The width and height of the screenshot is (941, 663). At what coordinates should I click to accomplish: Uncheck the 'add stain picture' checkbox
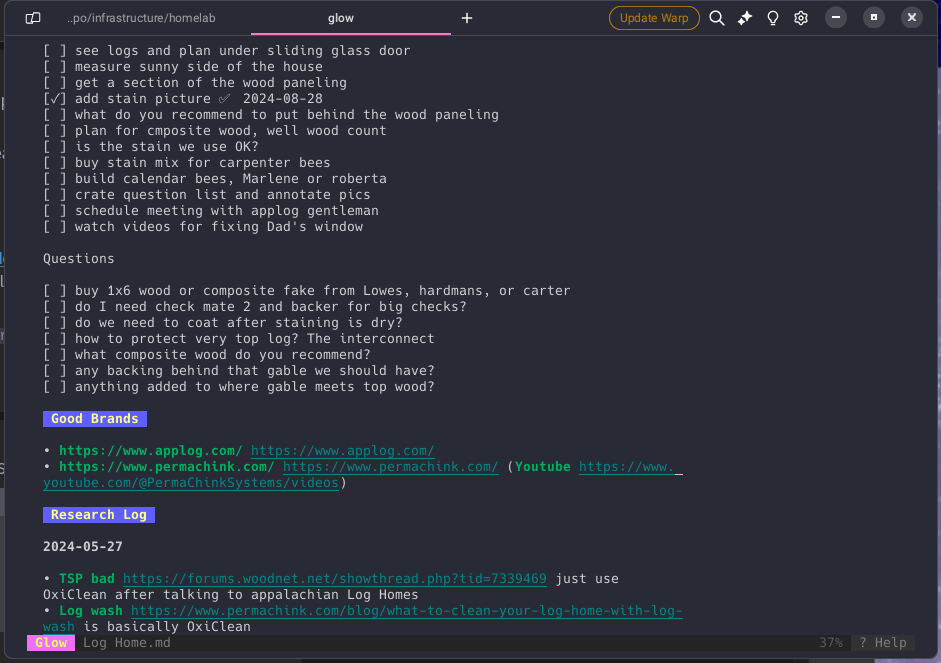click(x=55, y=99)
